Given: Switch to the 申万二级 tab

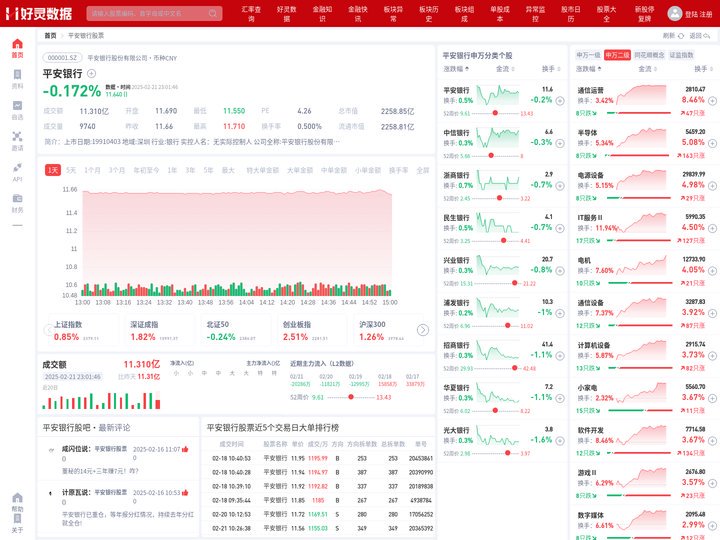Looking at the screenshot, I should pyautogui.click(x=617, y=55).
